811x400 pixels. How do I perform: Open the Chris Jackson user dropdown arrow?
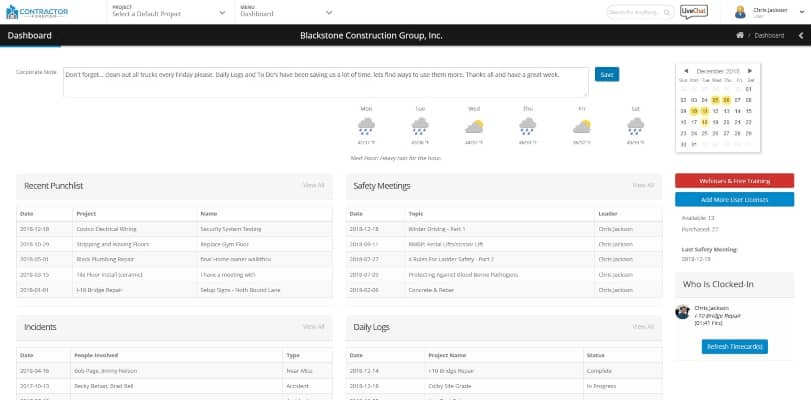pos(802,11)
